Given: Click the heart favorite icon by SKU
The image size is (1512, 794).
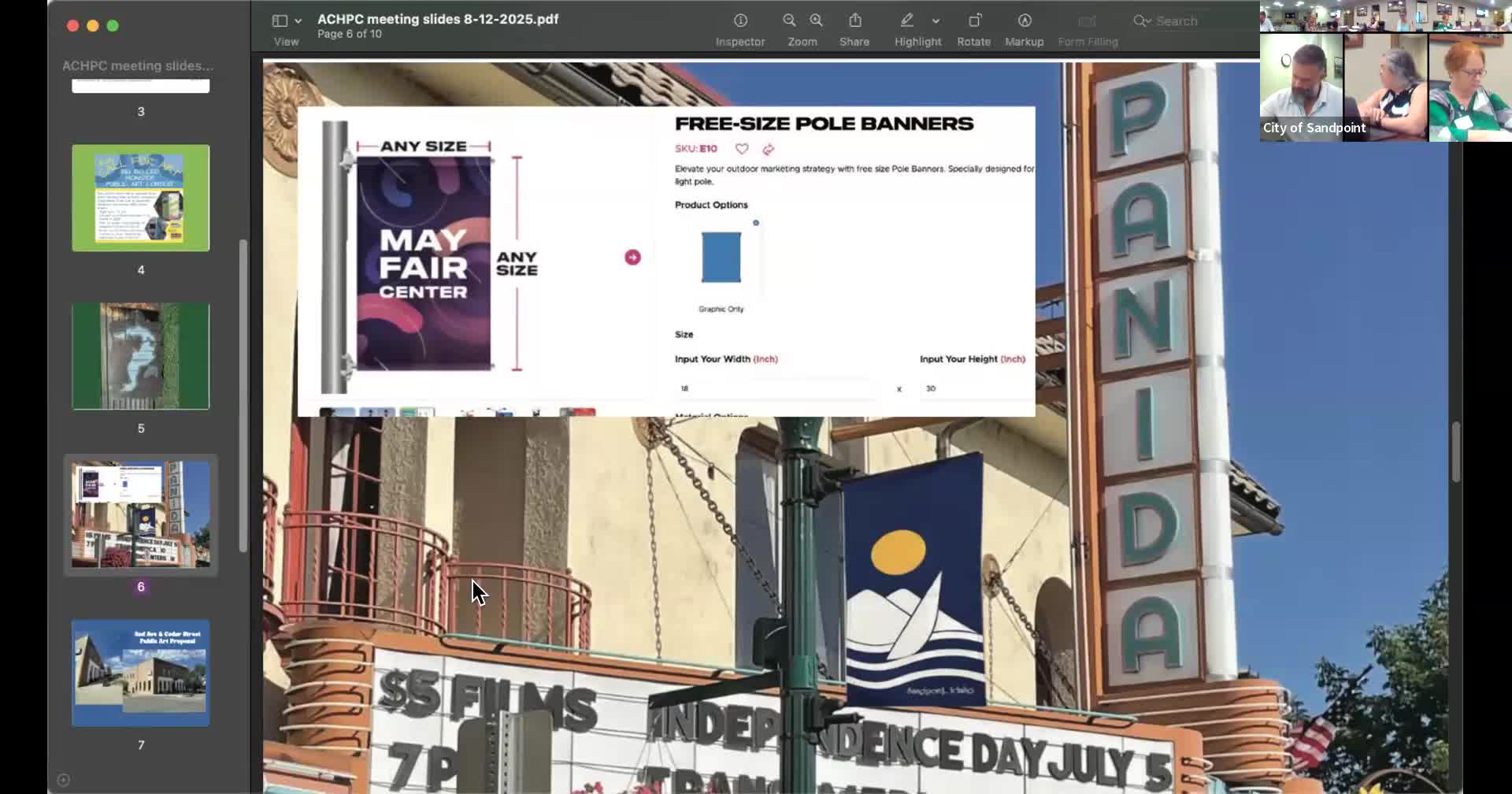Looking at the screenshot, I should click(x=742, y=149).
